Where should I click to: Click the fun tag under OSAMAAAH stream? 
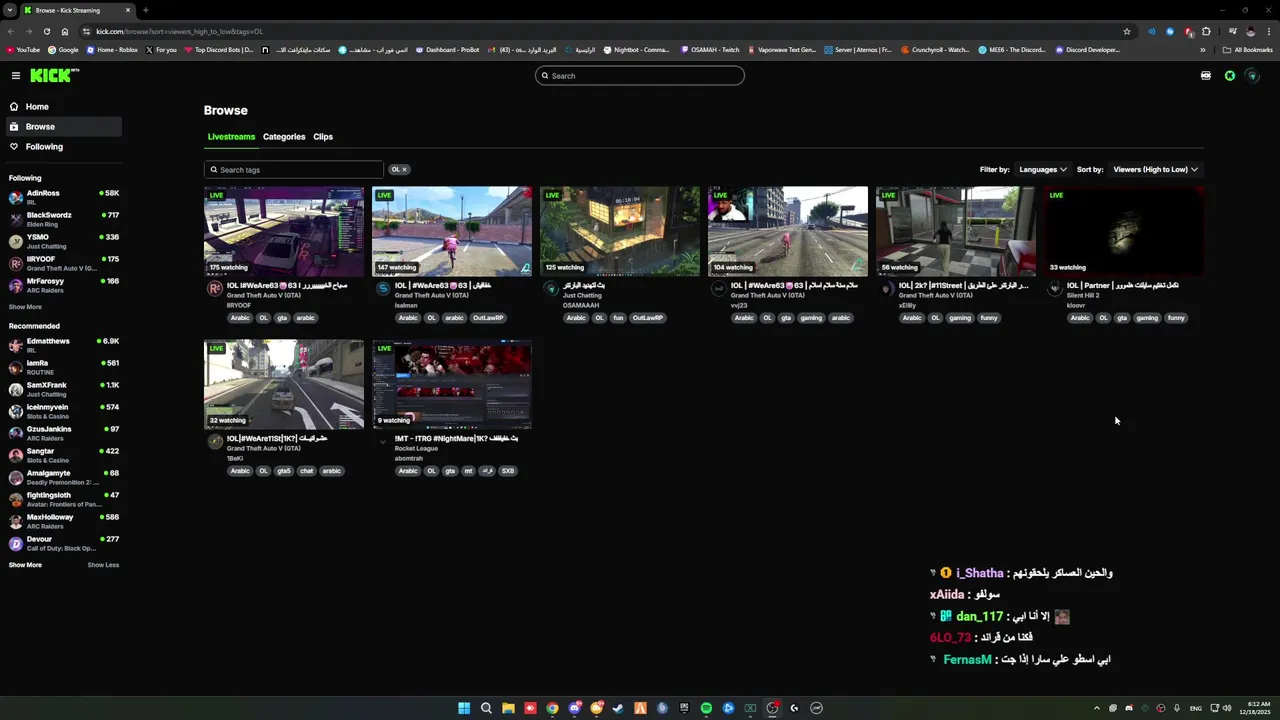[618, 318]
